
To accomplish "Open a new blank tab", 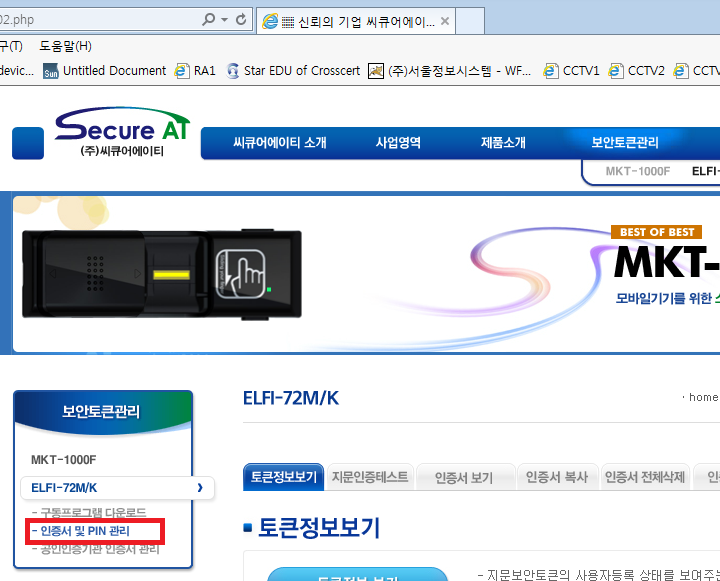I will (470, 21).
